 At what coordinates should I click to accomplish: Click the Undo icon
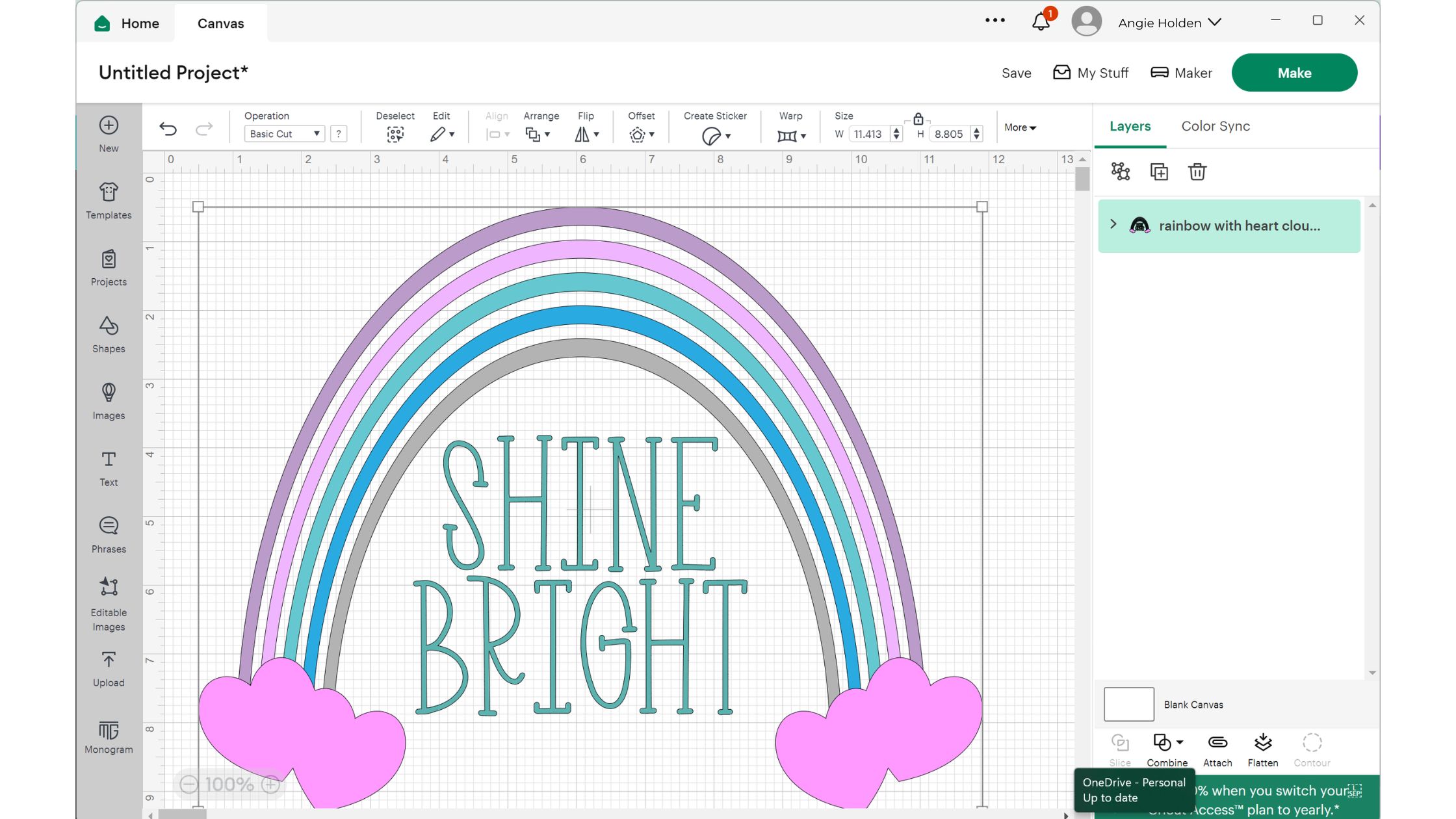168,128
